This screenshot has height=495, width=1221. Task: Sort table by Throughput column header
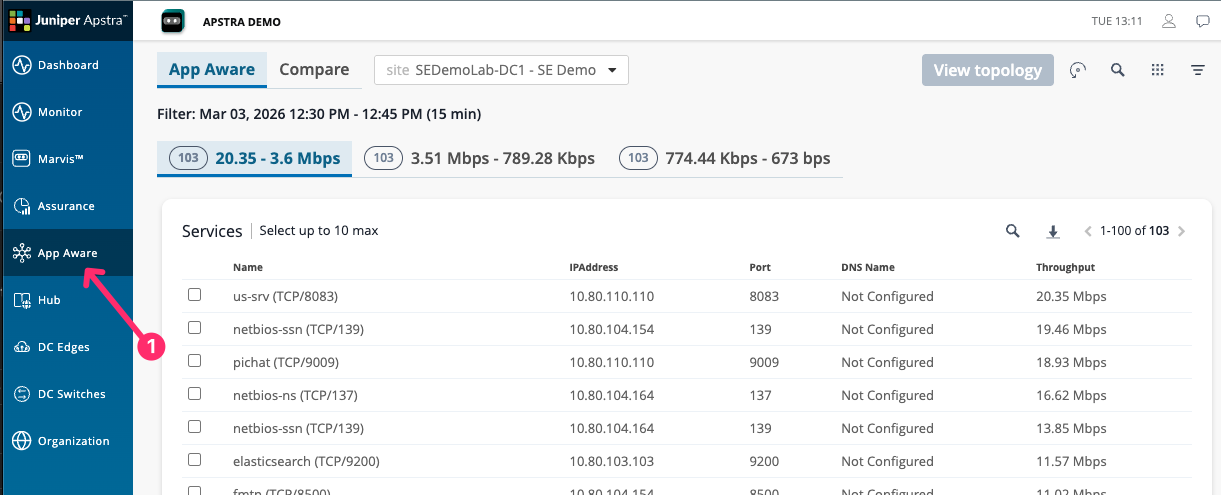point(1065,267)
